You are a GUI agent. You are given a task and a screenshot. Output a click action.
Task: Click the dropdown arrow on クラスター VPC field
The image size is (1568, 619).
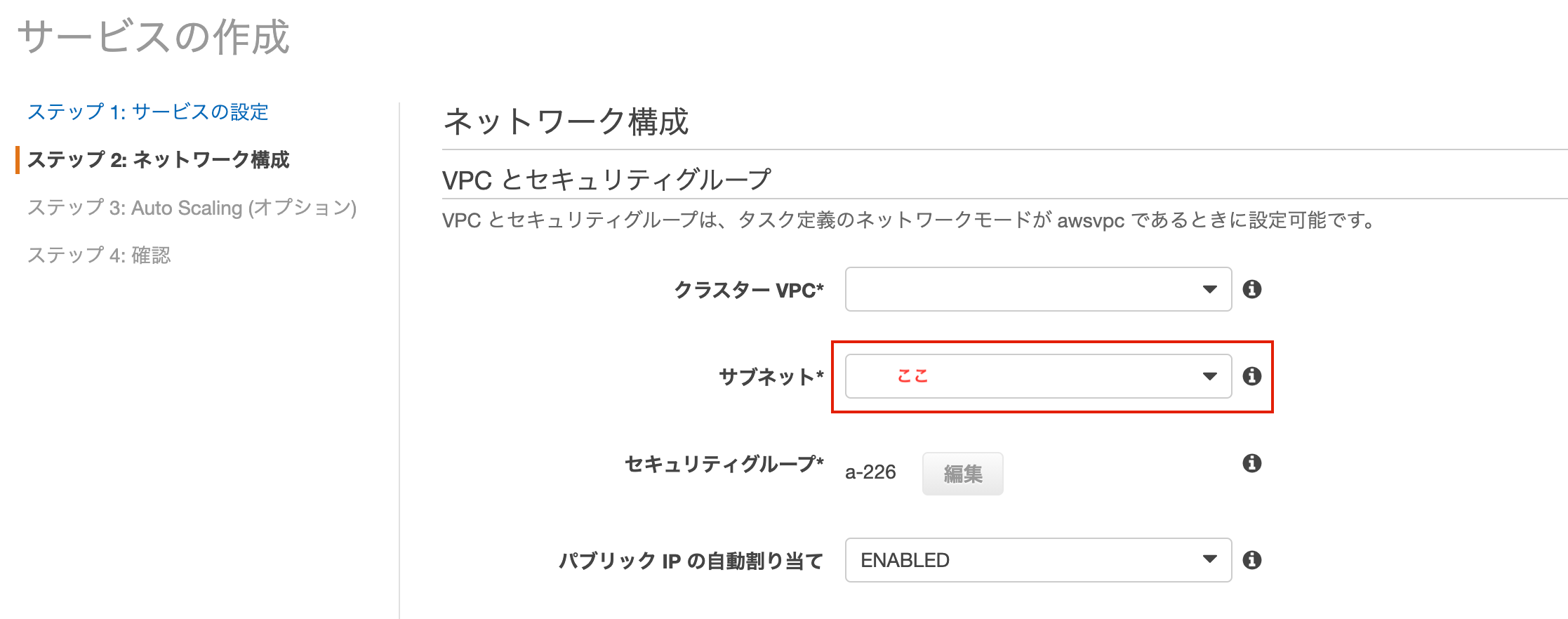[1209, 289]
